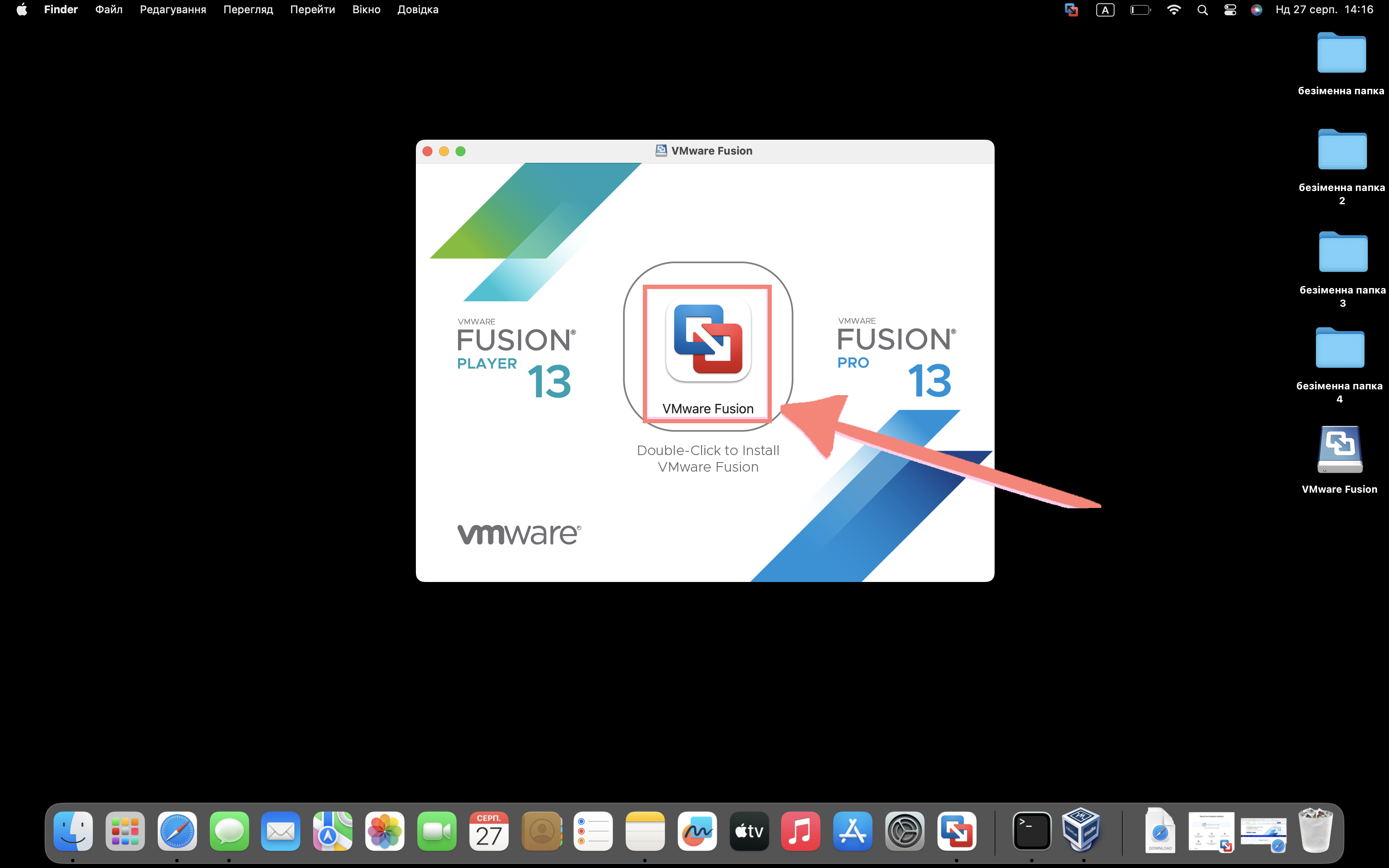Open App Store from the Dock
Image resolution: width=1389 pixels, height=868 pixels.
point(853,831)
